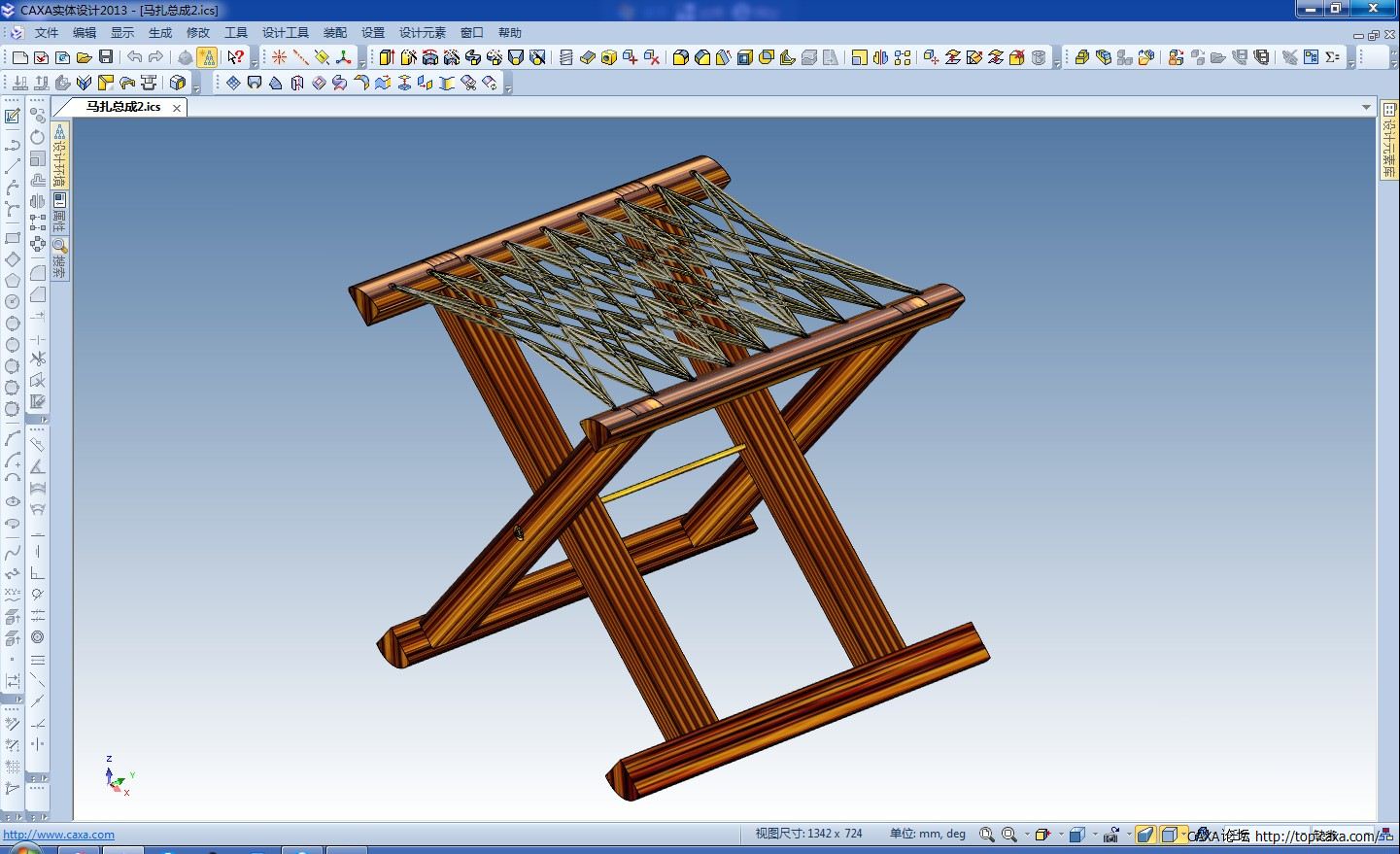Click the 视图尺寸: 1342 x 724 status text
Screen dimensions: 1400x854
click(x=808, y=834)
